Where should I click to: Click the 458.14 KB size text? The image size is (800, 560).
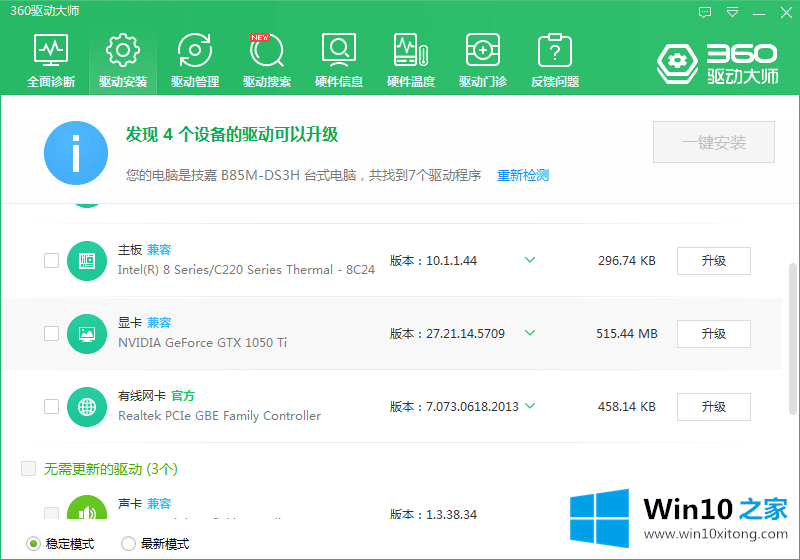(x=627, y=406)
